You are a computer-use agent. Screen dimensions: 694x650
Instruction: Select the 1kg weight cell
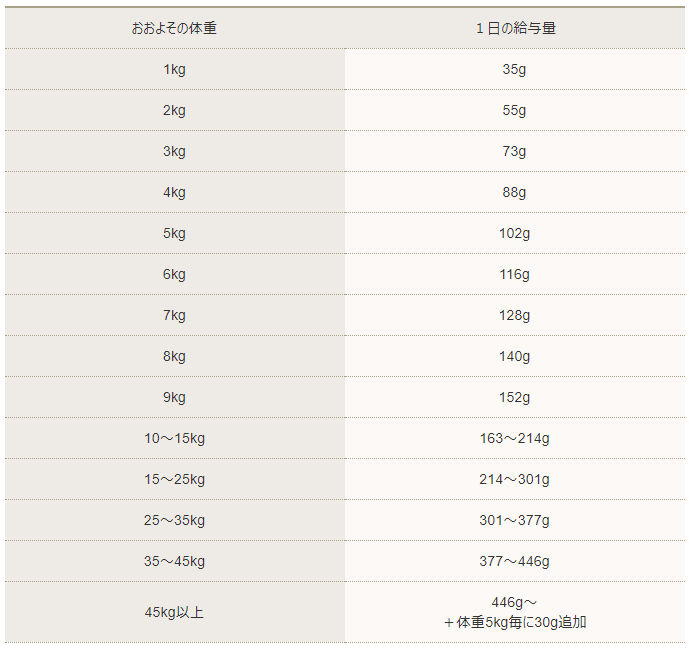pyautogui.click(x=174, y=69)
